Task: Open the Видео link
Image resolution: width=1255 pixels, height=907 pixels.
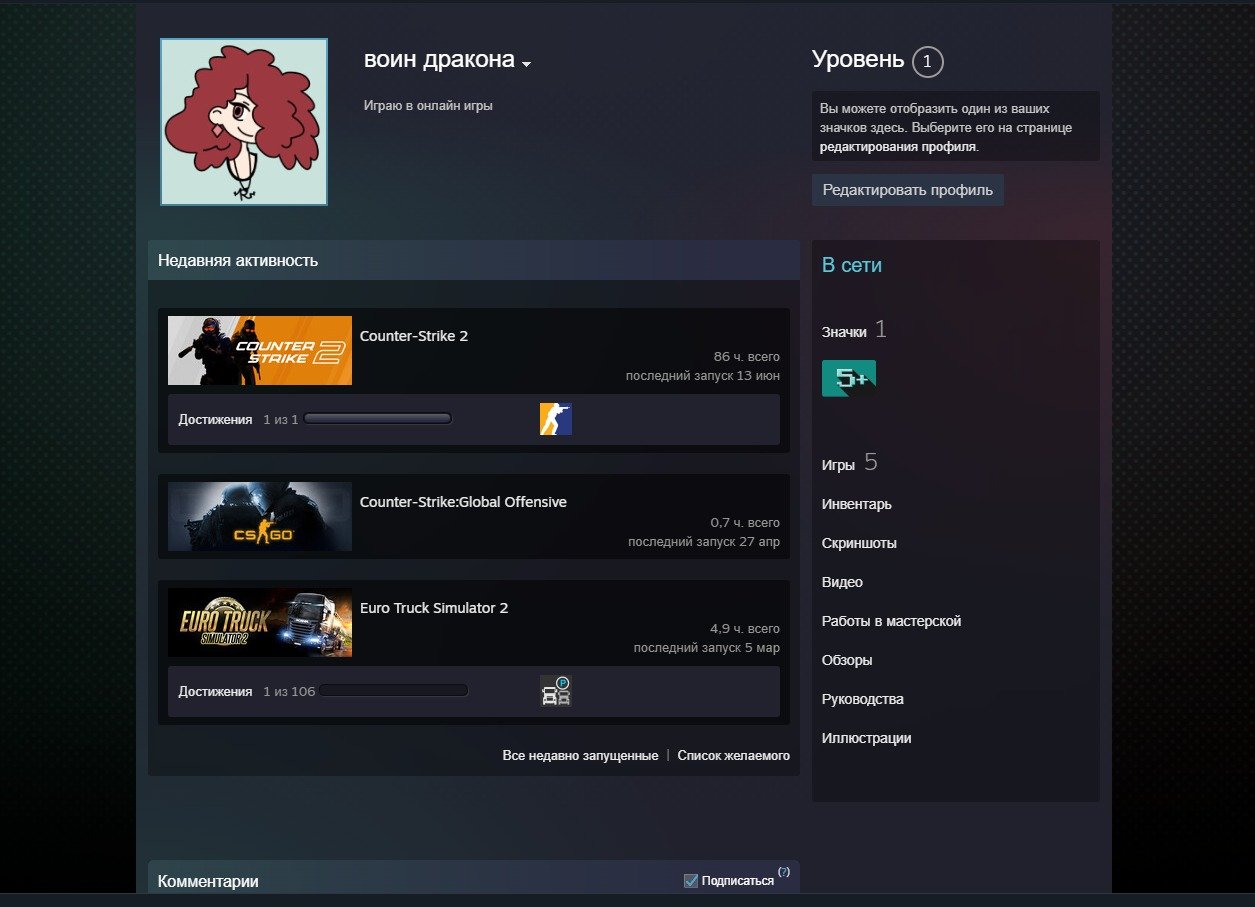Action: 842,582
